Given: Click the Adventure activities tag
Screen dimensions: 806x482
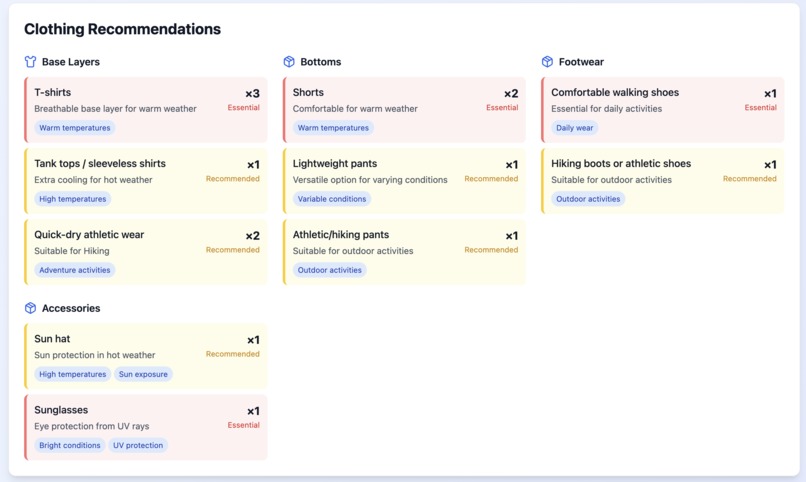Looking at the screenshot, I should pyautogui.click(x=75, y=270).
